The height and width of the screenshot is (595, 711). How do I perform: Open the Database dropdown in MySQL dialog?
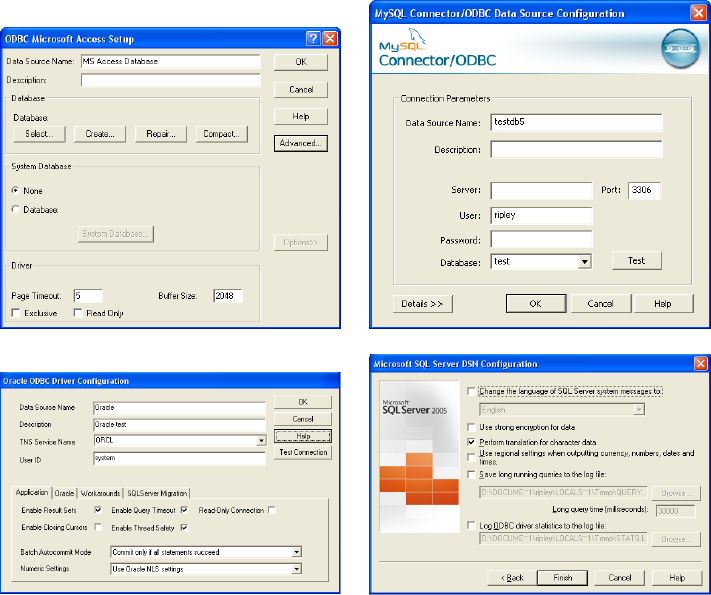(x=584, y=262)
